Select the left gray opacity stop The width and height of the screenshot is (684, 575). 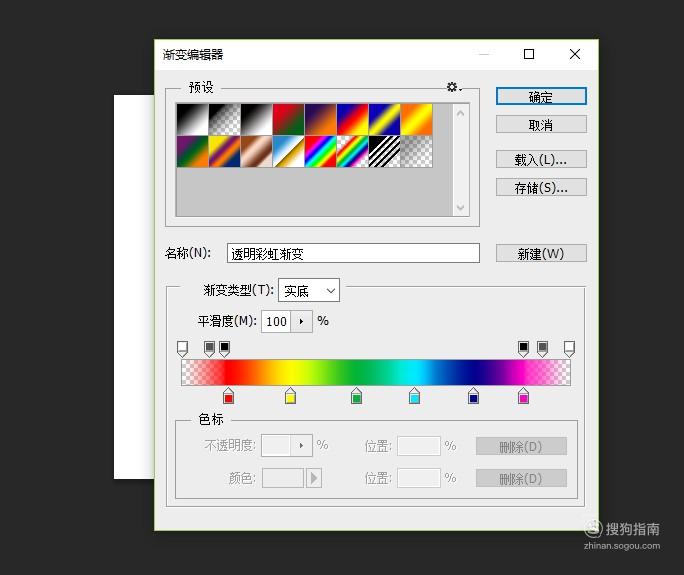209,349
